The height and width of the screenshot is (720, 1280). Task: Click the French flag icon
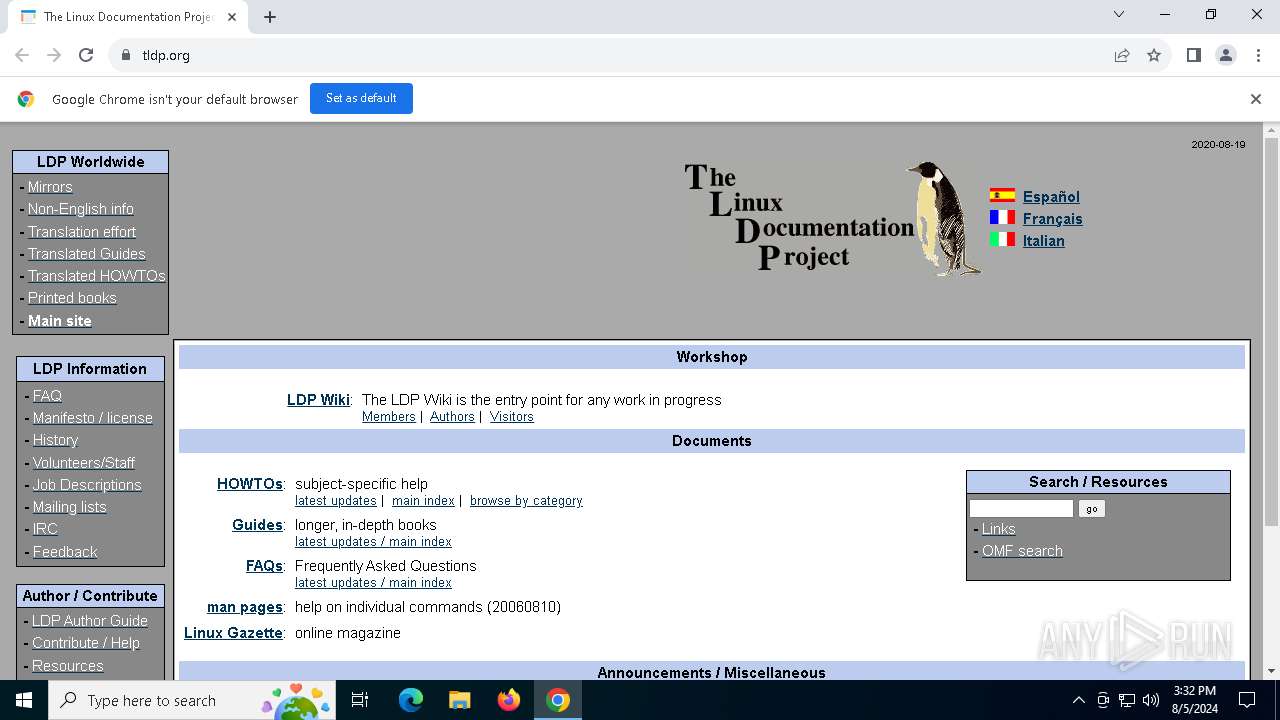(1002, 218)
